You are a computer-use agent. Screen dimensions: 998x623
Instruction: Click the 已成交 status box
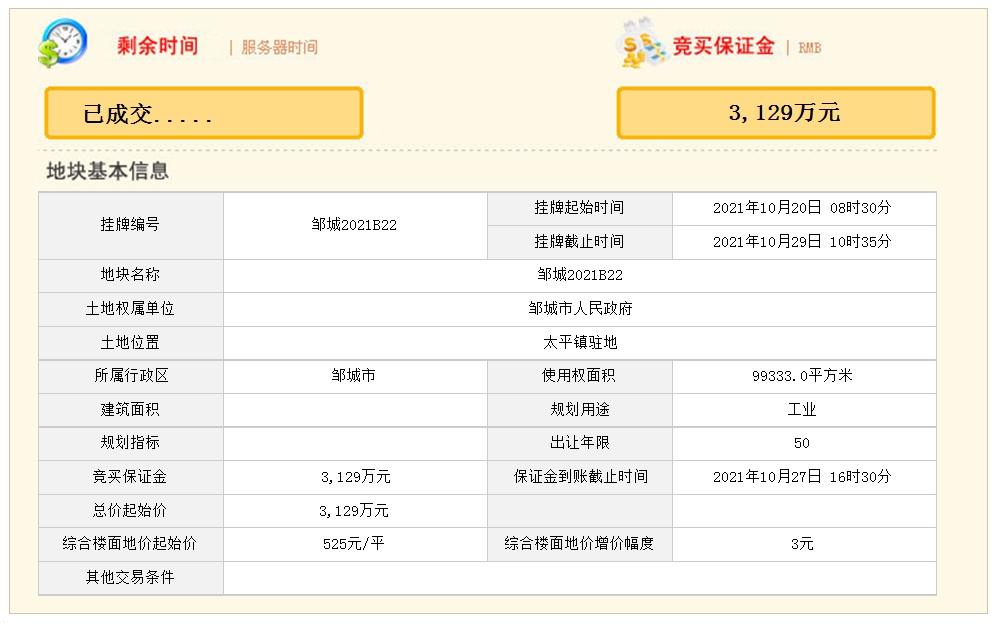coord(204,113)
